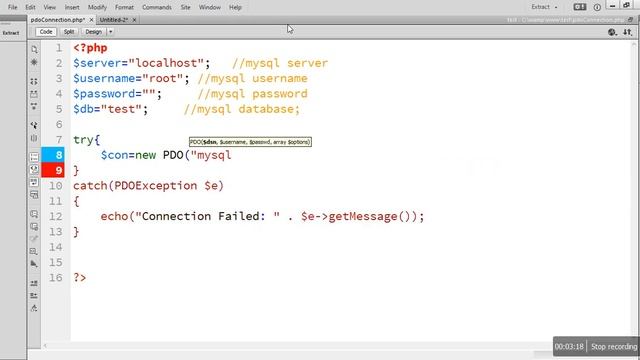Show the Code Navigator
The width and height of the screenshot is (640, 360).
pos(34,62)
